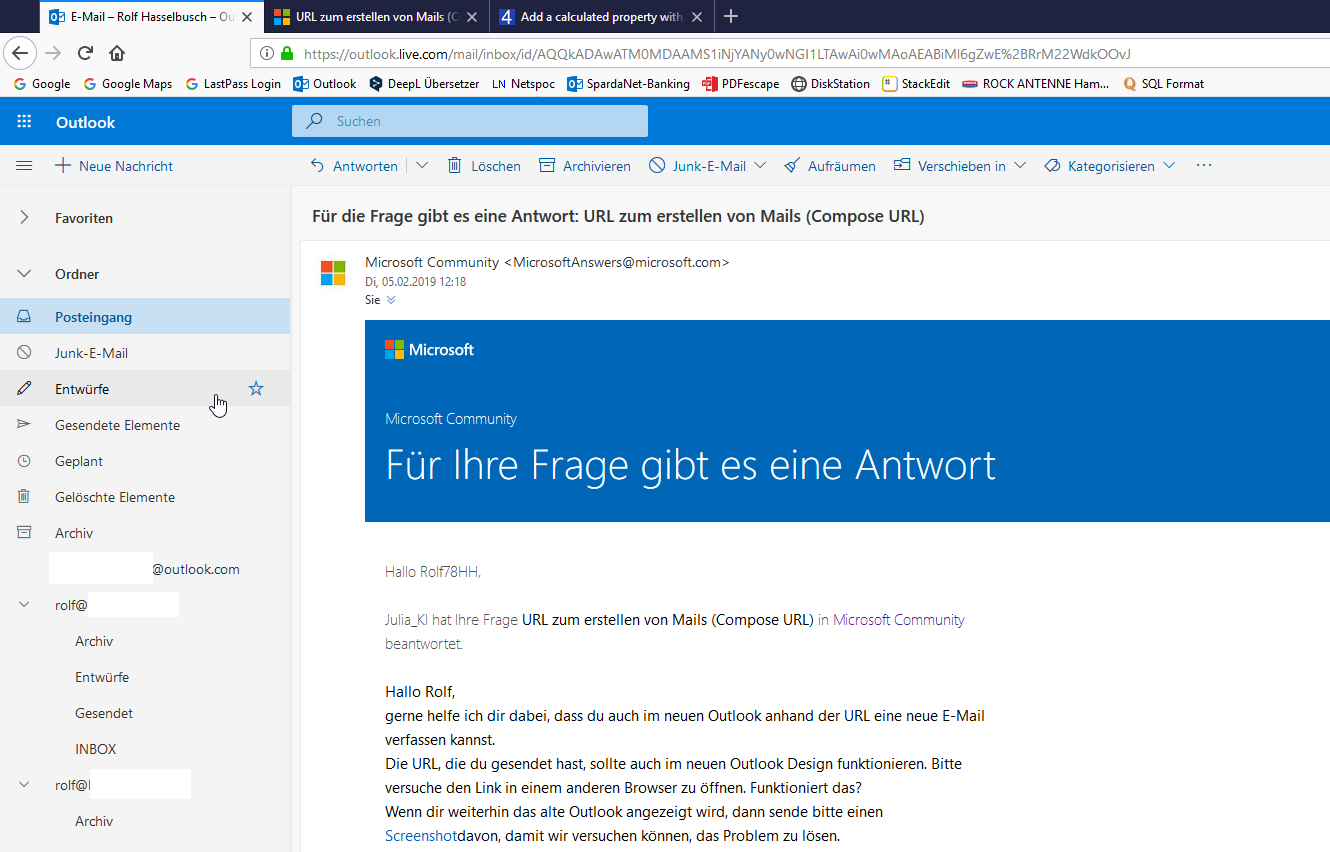This screenshot has width=1330, height=852.
Task: Open the Google Maps bookmark
Action: [x=127, y=84]
